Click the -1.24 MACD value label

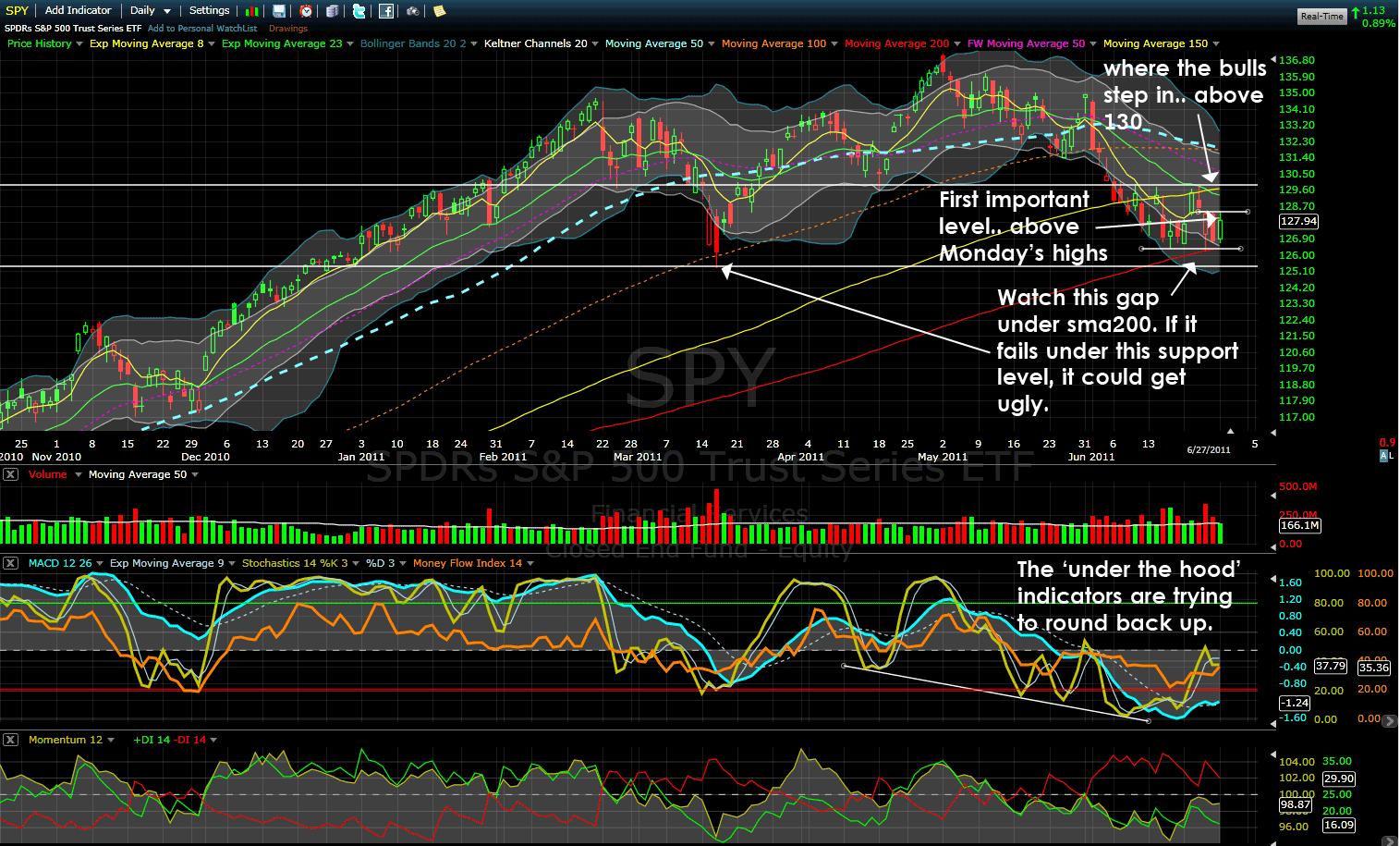[x=1295, y=703]
